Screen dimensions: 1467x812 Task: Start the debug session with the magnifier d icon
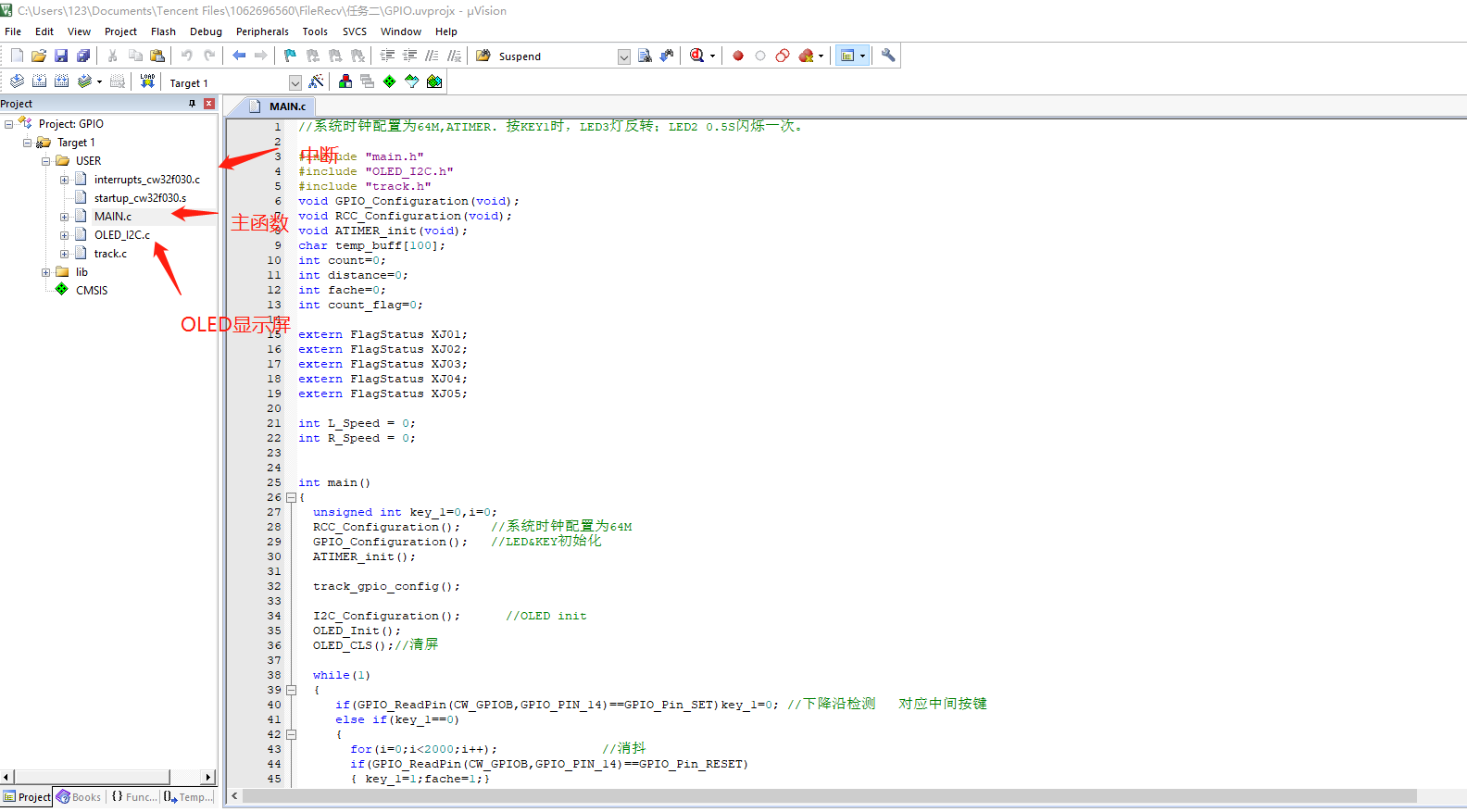point(696,56)
